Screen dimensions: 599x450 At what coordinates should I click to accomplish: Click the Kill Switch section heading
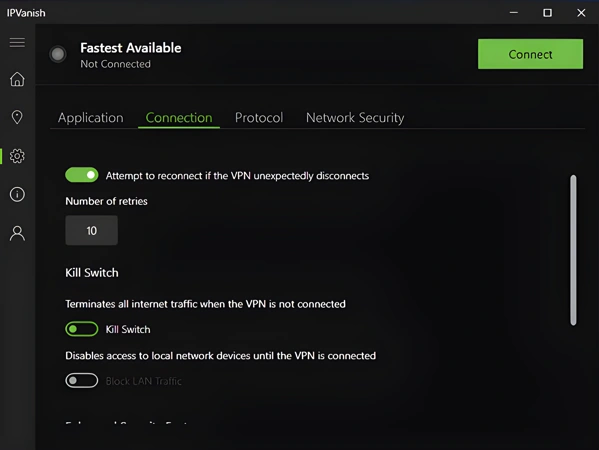92,273
